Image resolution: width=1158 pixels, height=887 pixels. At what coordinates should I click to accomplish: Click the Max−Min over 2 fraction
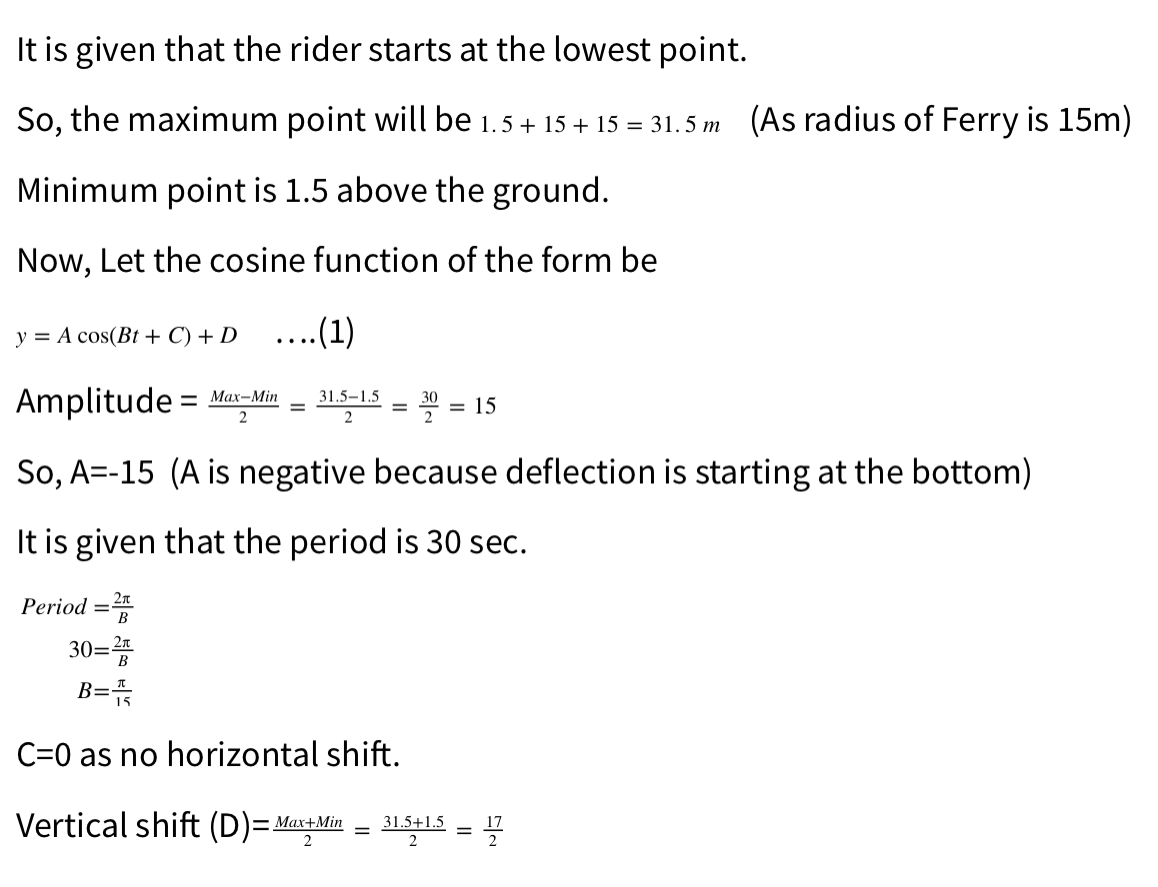tap(243, 405)
